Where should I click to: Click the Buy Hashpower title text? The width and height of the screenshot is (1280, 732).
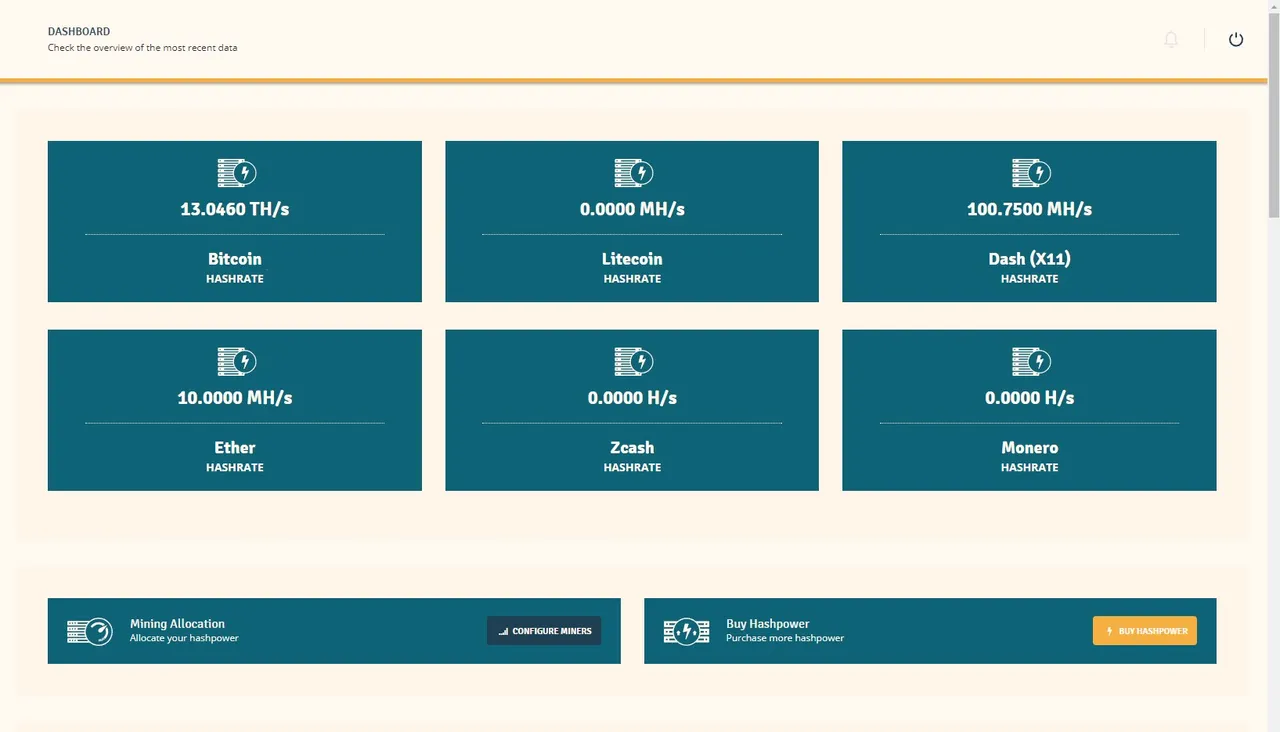[x=767, y=623]
